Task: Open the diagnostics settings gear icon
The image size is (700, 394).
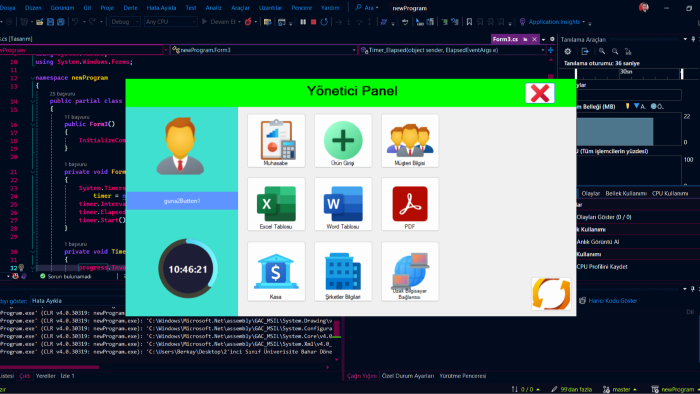Action: pos(568,51)
